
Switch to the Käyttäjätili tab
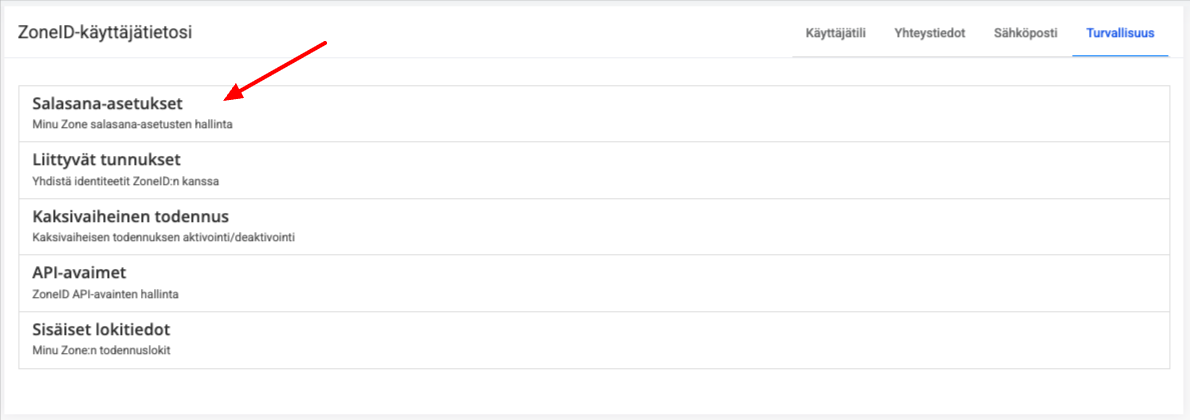tap(835, 33)
